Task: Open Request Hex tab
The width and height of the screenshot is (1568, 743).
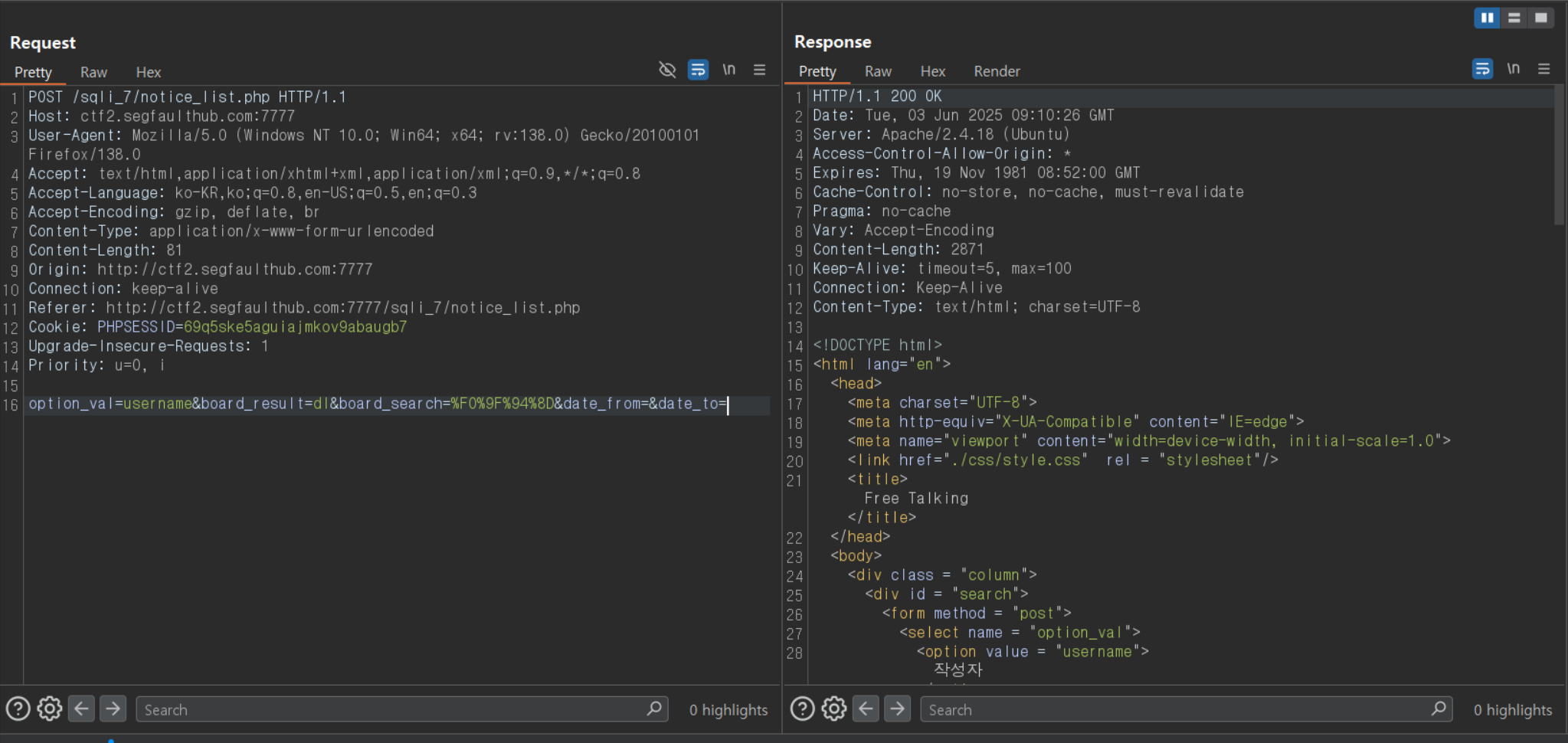Action: [x=148, y=72]
